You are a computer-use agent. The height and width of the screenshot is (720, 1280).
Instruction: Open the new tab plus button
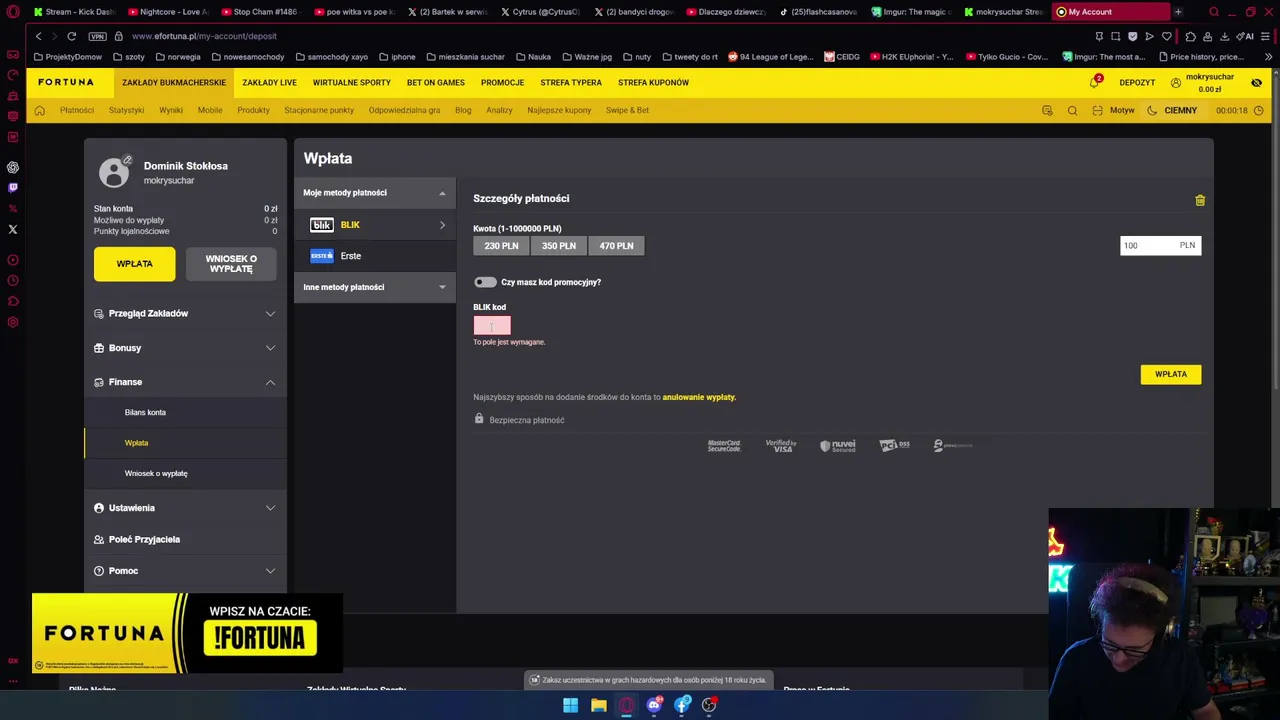coord(1178,12)
